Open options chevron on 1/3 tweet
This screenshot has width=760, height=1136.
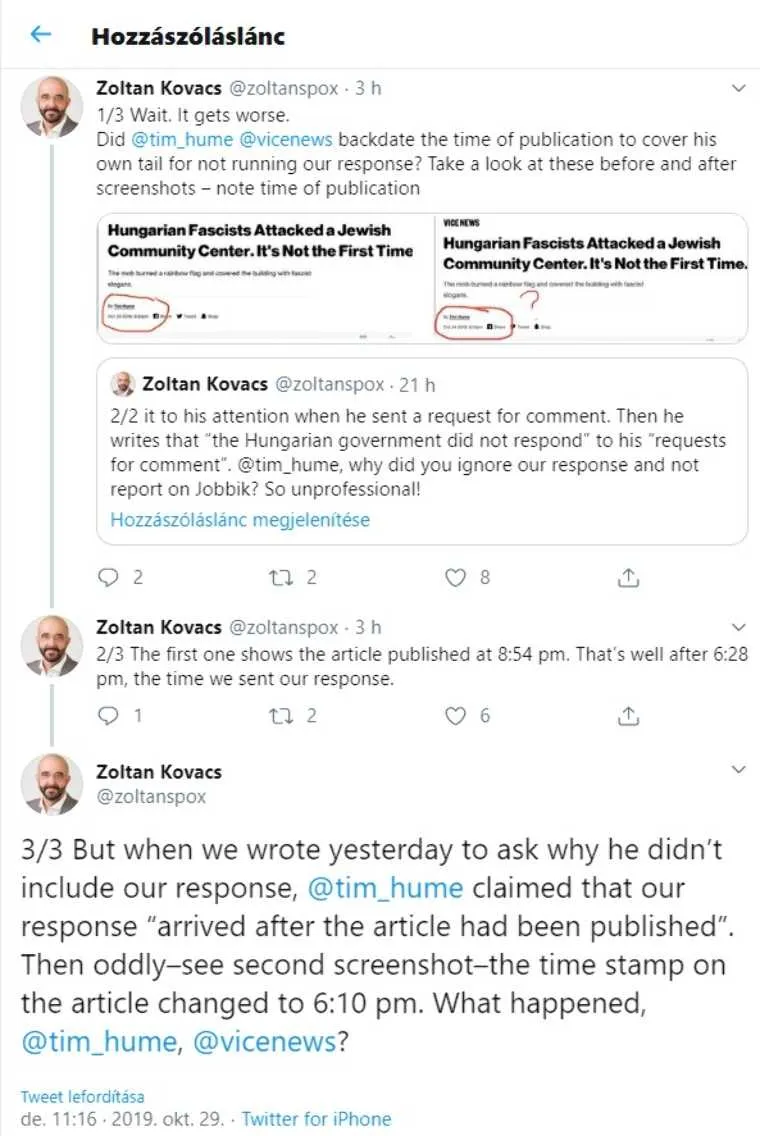(739, 89)
